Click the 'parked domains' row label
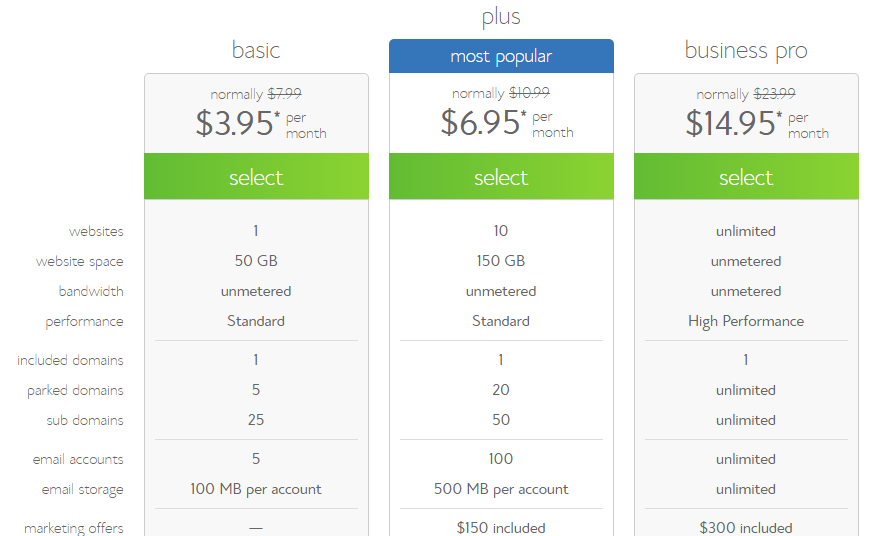The width and height of the screenshot is (888, 536). (x=75, y=390)
